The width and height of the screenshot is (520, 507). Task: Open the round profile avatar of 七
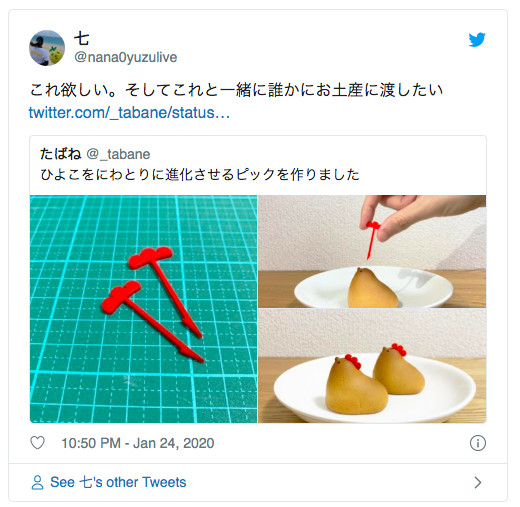pos(47,48)
